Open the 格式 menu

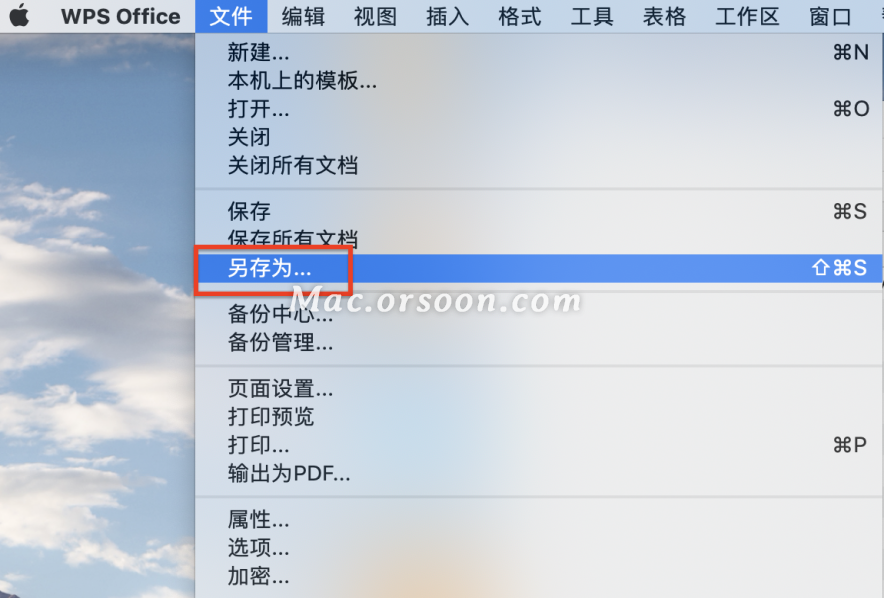(x=520, y=16)
